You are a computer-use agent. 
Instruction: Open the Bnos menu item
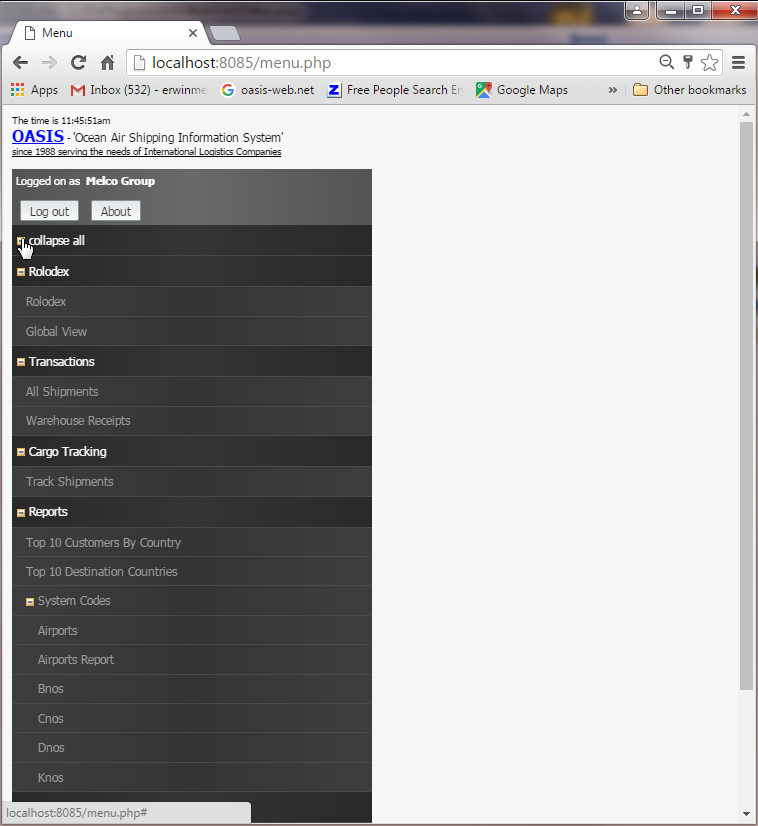pos(192,689)
